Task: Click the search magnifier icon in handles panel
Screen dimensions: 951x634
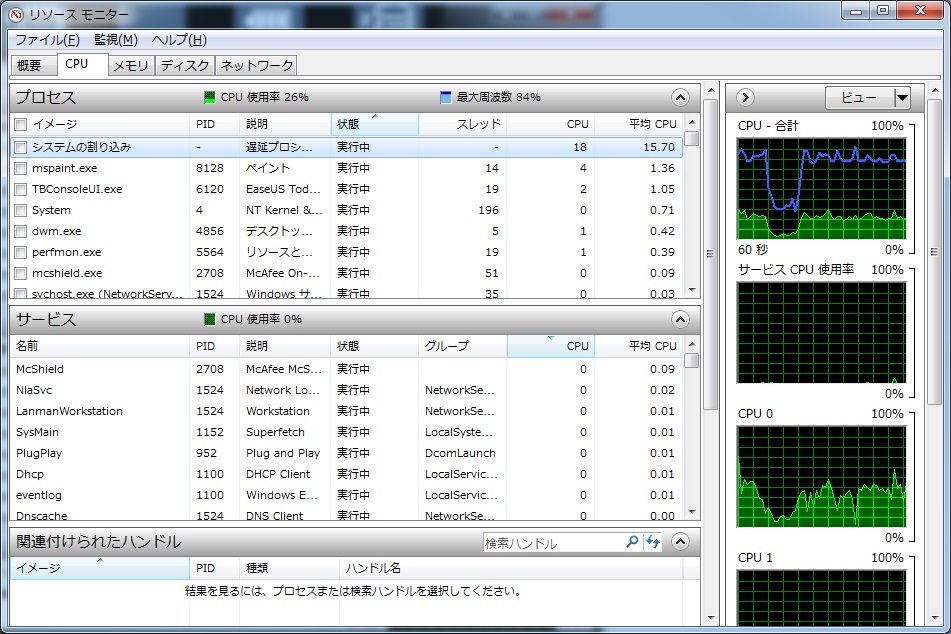Action: 632,541
